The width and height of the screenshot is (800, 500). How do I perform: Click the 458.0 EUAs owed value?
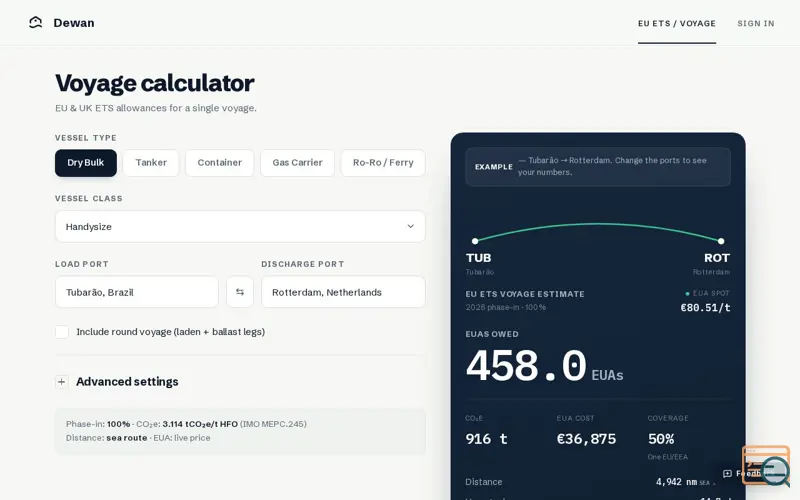[x=526, y=365]
